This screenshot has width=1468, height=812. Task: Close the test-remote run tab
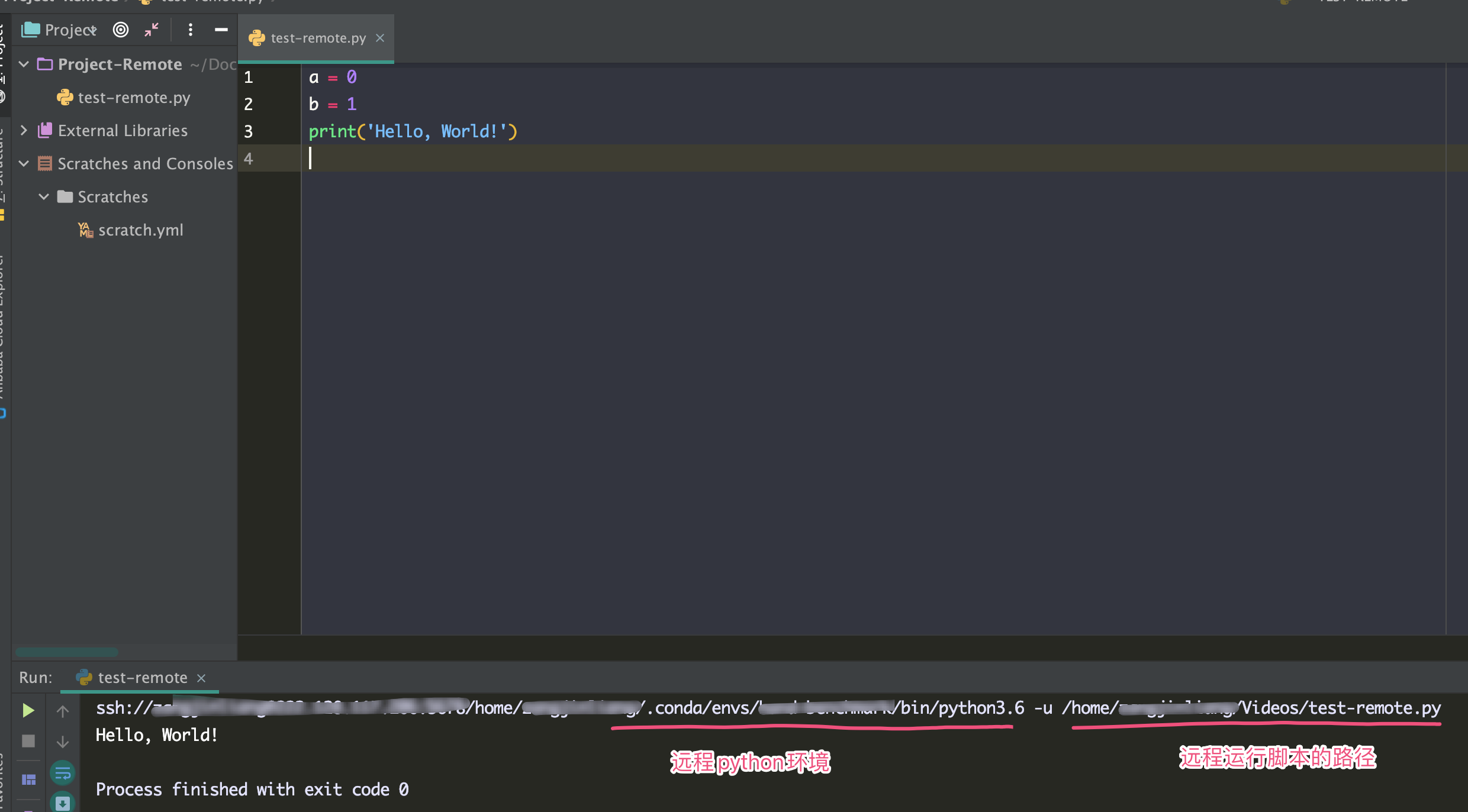[x=201, y=678]
